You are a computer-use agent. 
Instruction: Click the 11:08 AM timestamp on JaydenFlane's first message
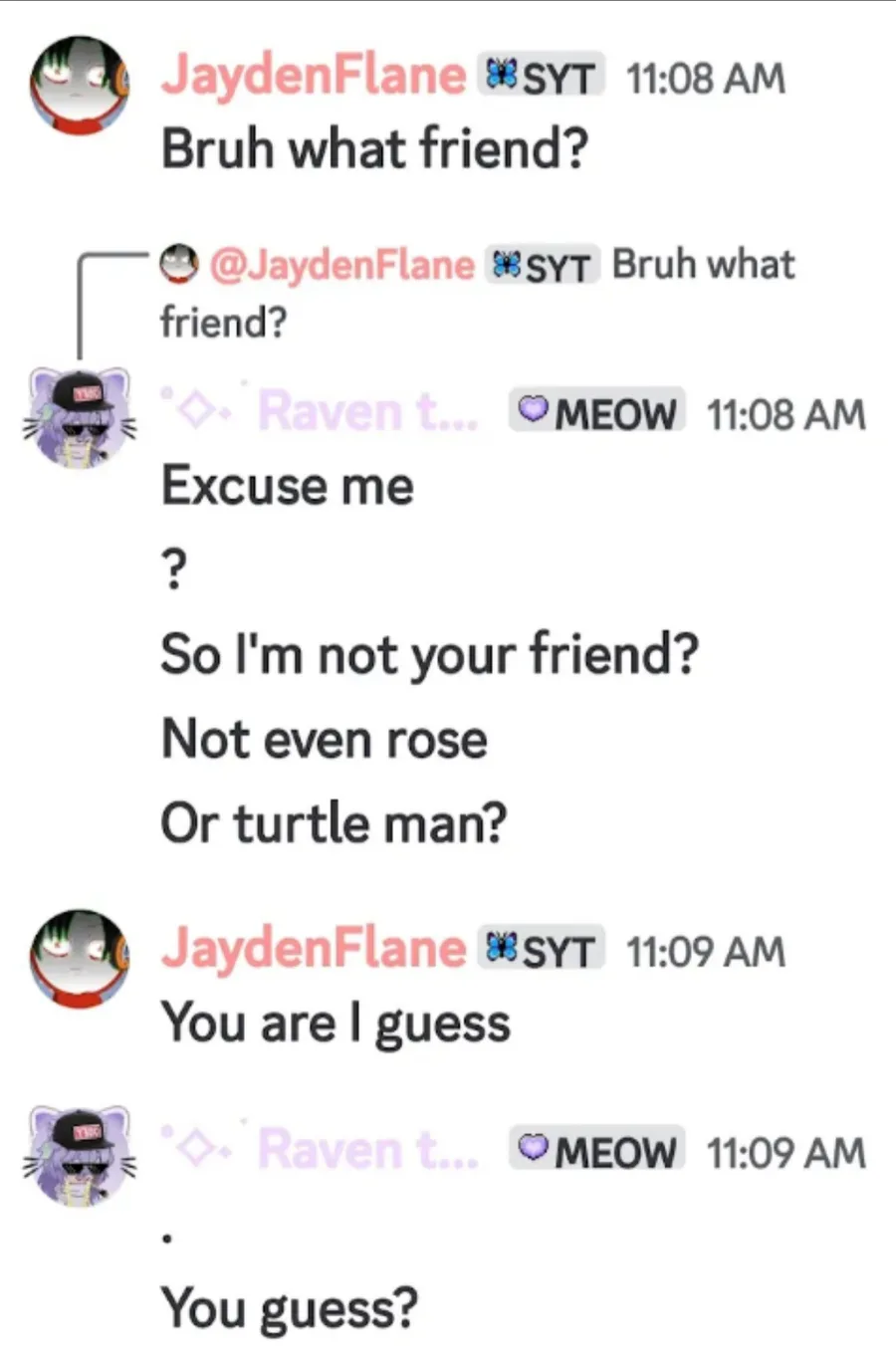click(x=706, y=78)
